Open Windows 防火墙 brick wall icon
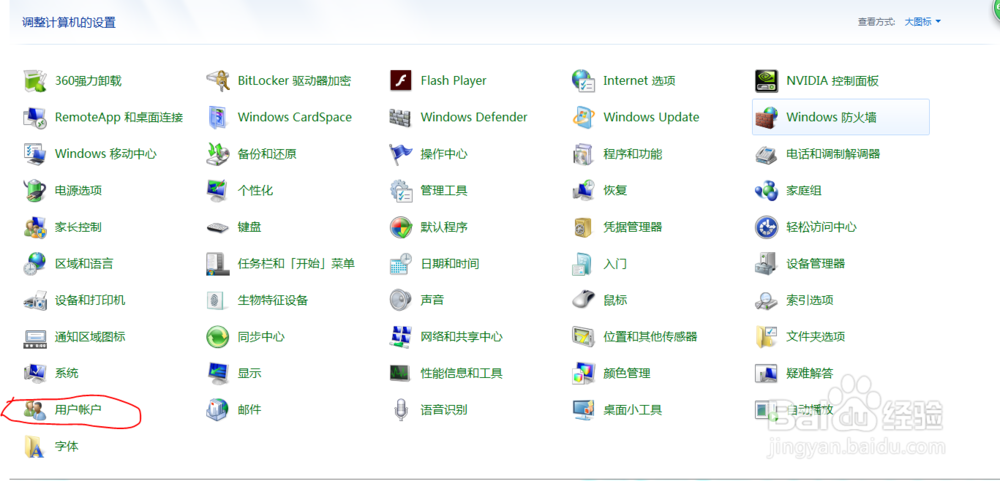 tap(765, 117)
